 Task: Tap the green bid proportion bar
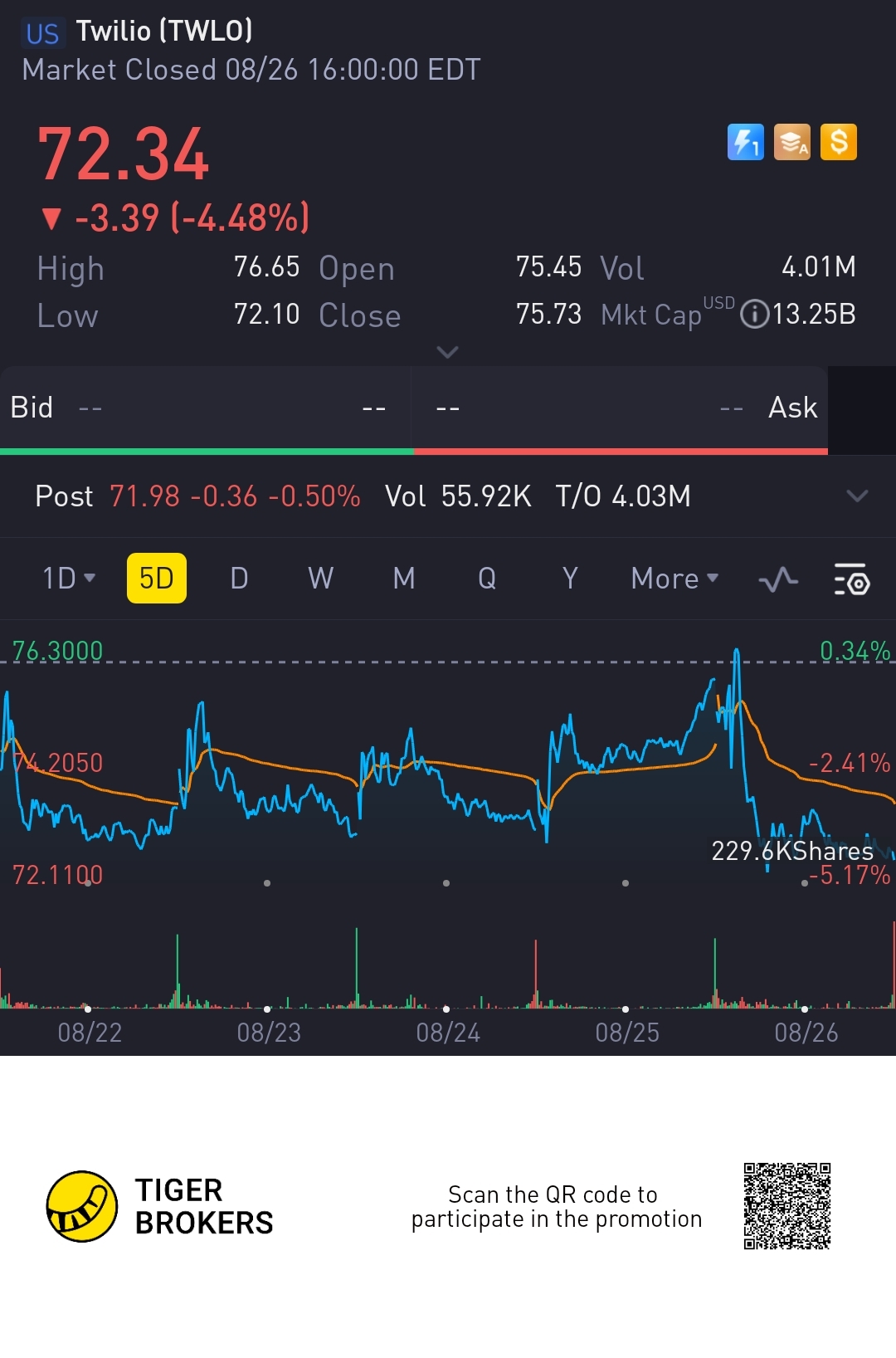pyautogui.click(x=207, y=452)
